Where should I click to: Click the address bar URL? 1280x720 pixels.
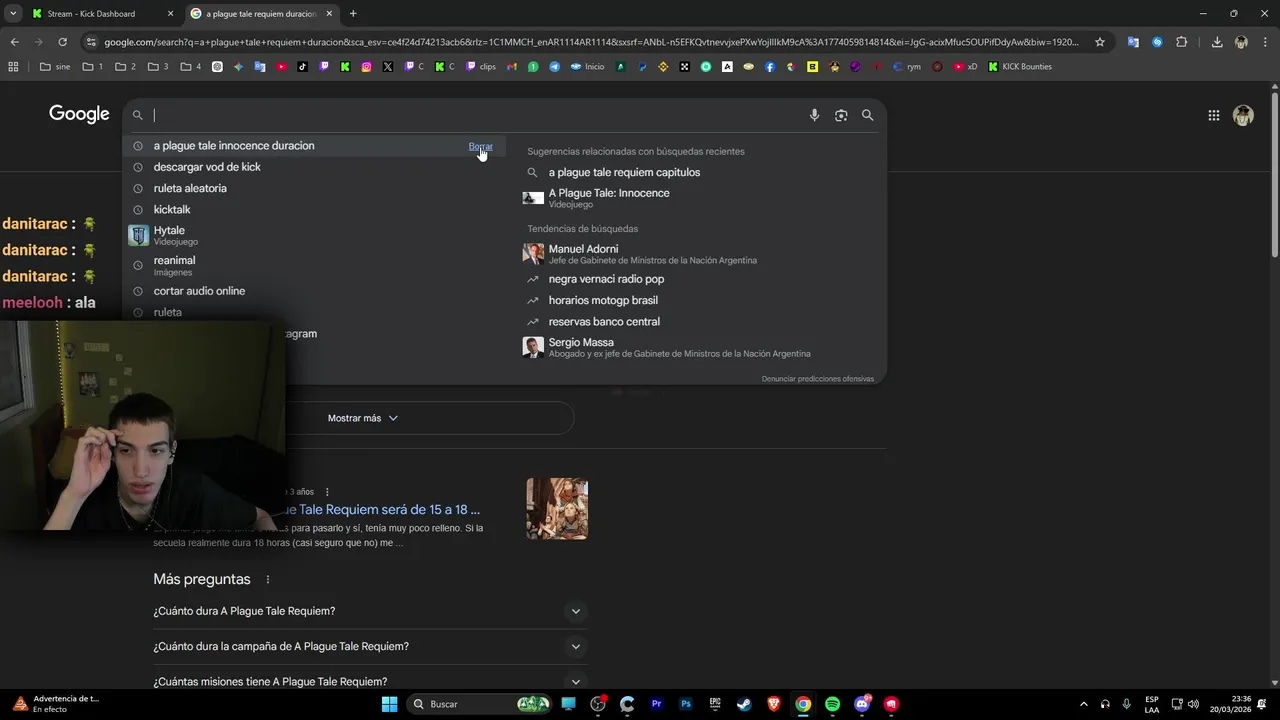(x=590, y=42)
